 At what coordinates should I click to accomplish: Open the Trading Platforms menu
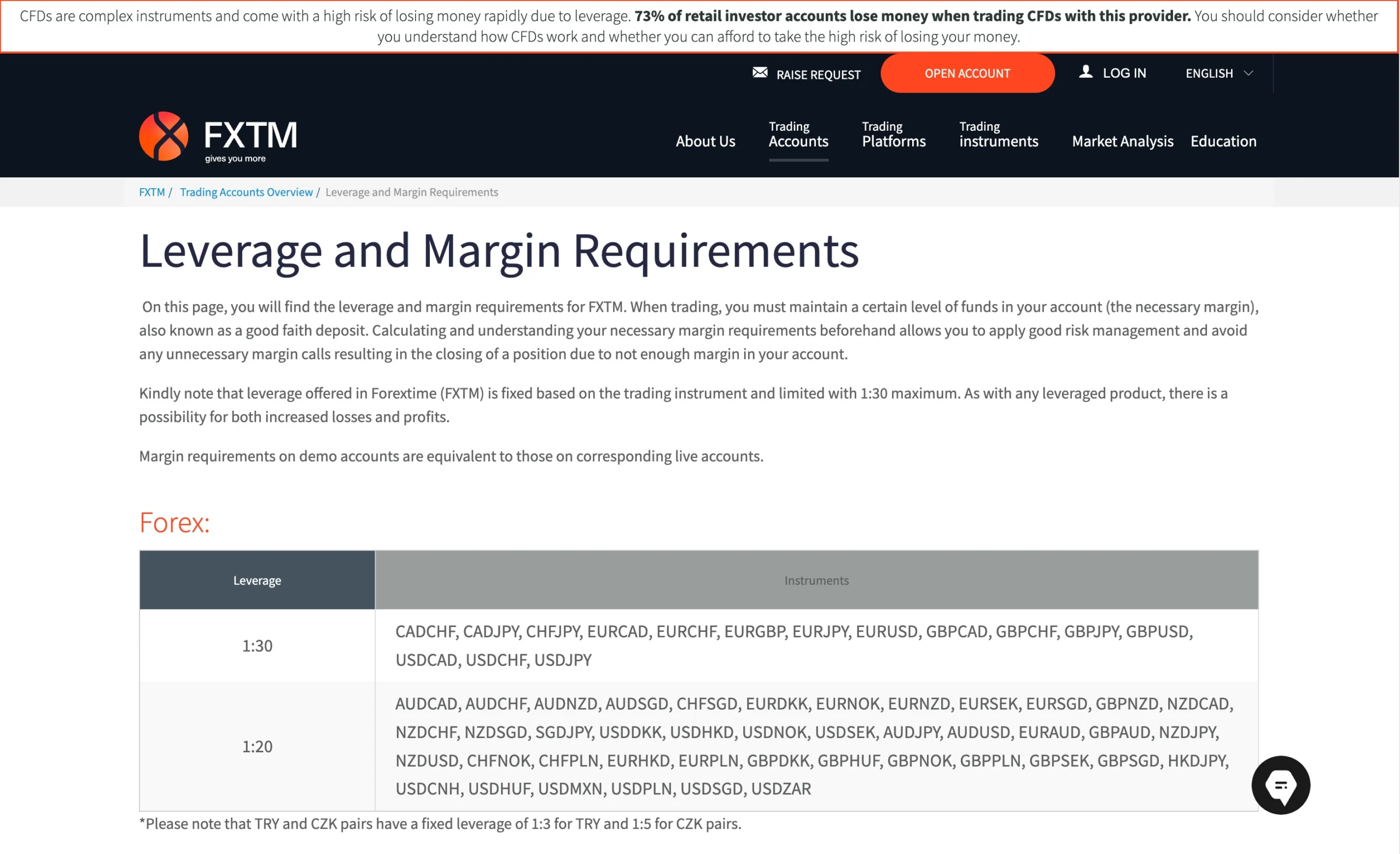(894, 135)
